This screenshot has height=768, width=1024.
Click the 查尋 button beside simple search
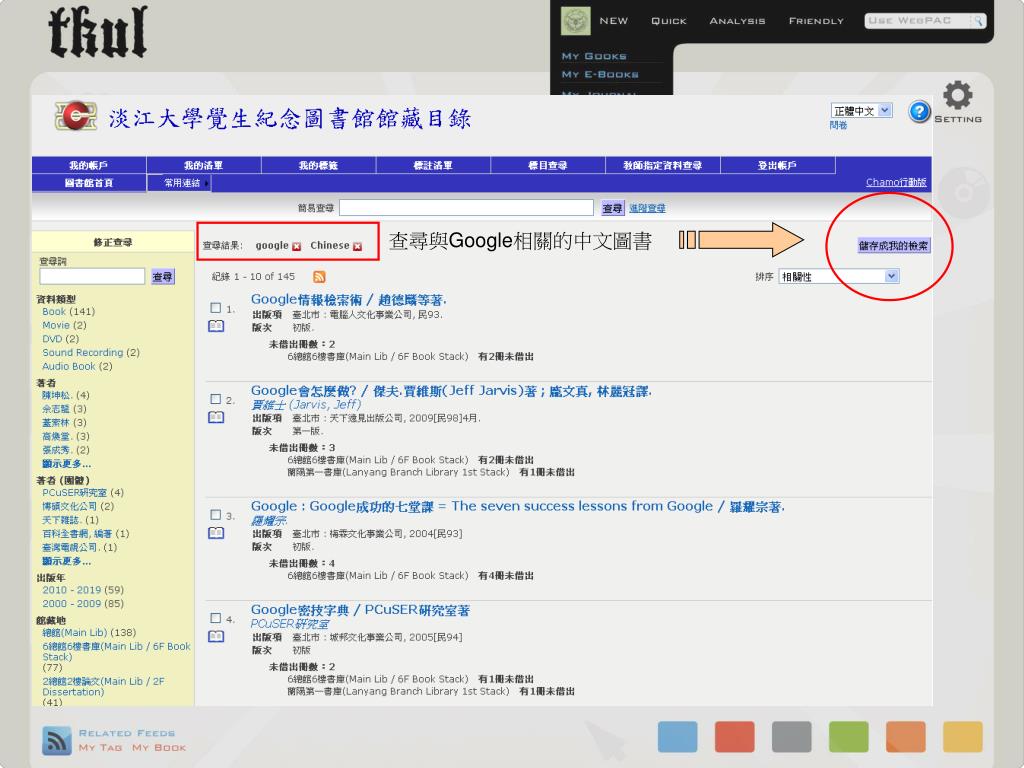(613, 208)
